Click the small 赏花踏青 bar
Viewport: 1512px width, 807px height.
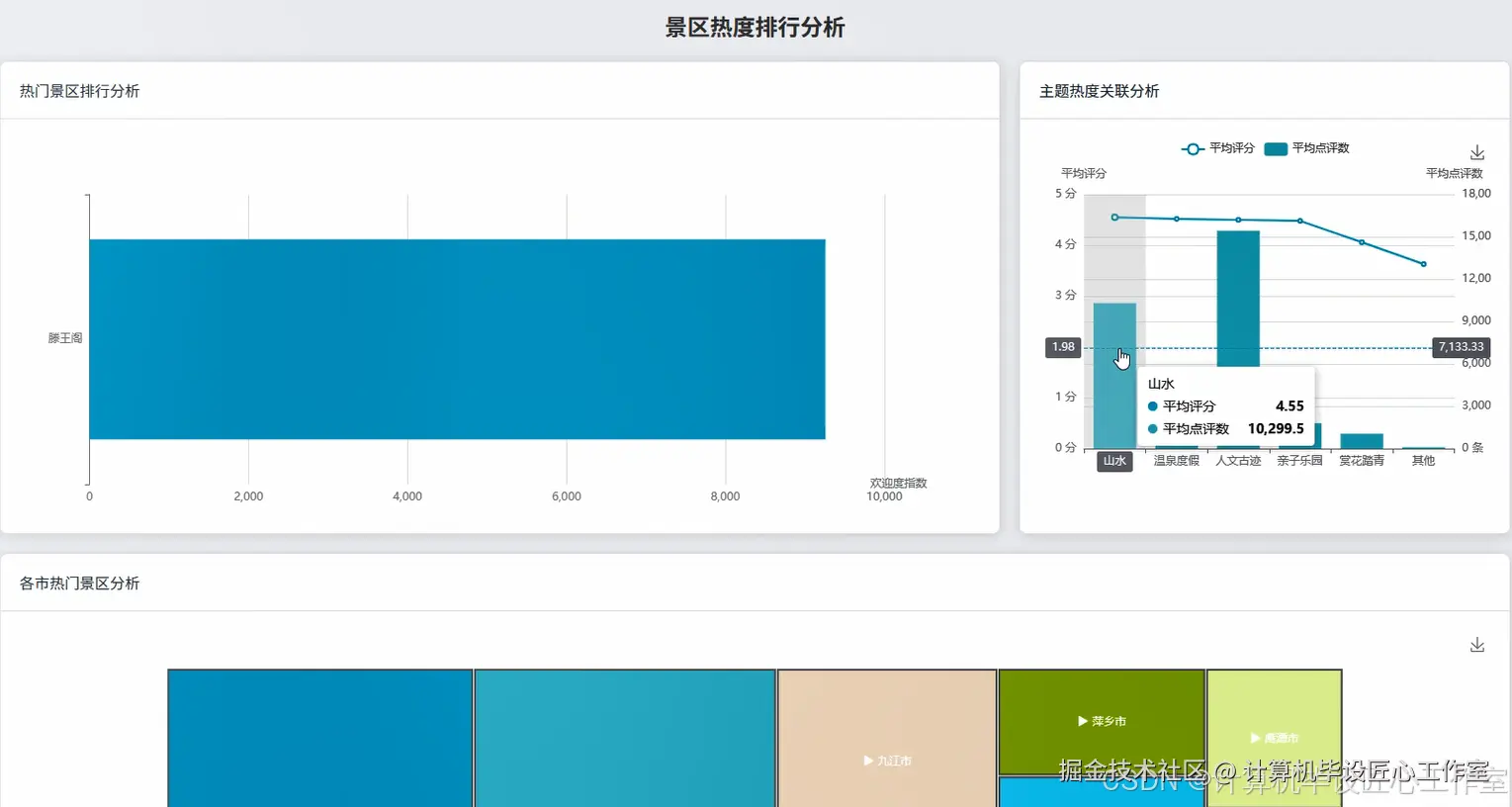[x=1362, y=441]
